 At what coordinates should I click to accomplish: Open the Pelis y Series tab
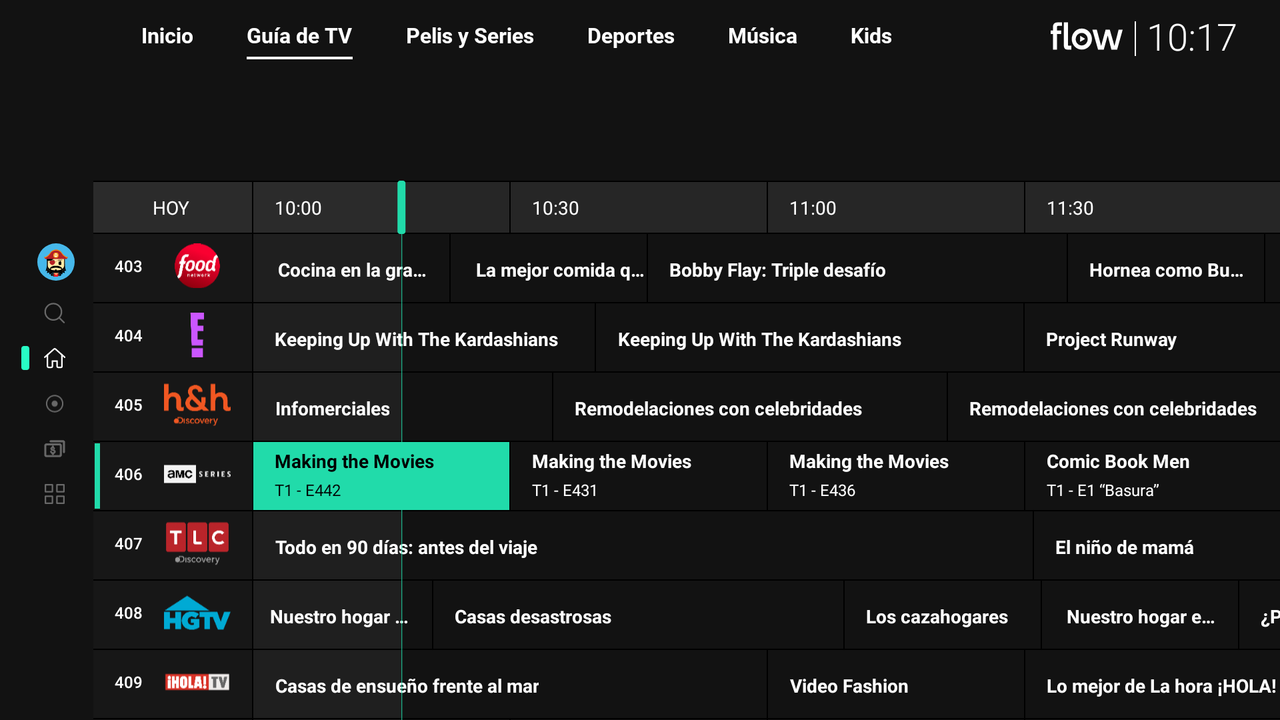469,37
